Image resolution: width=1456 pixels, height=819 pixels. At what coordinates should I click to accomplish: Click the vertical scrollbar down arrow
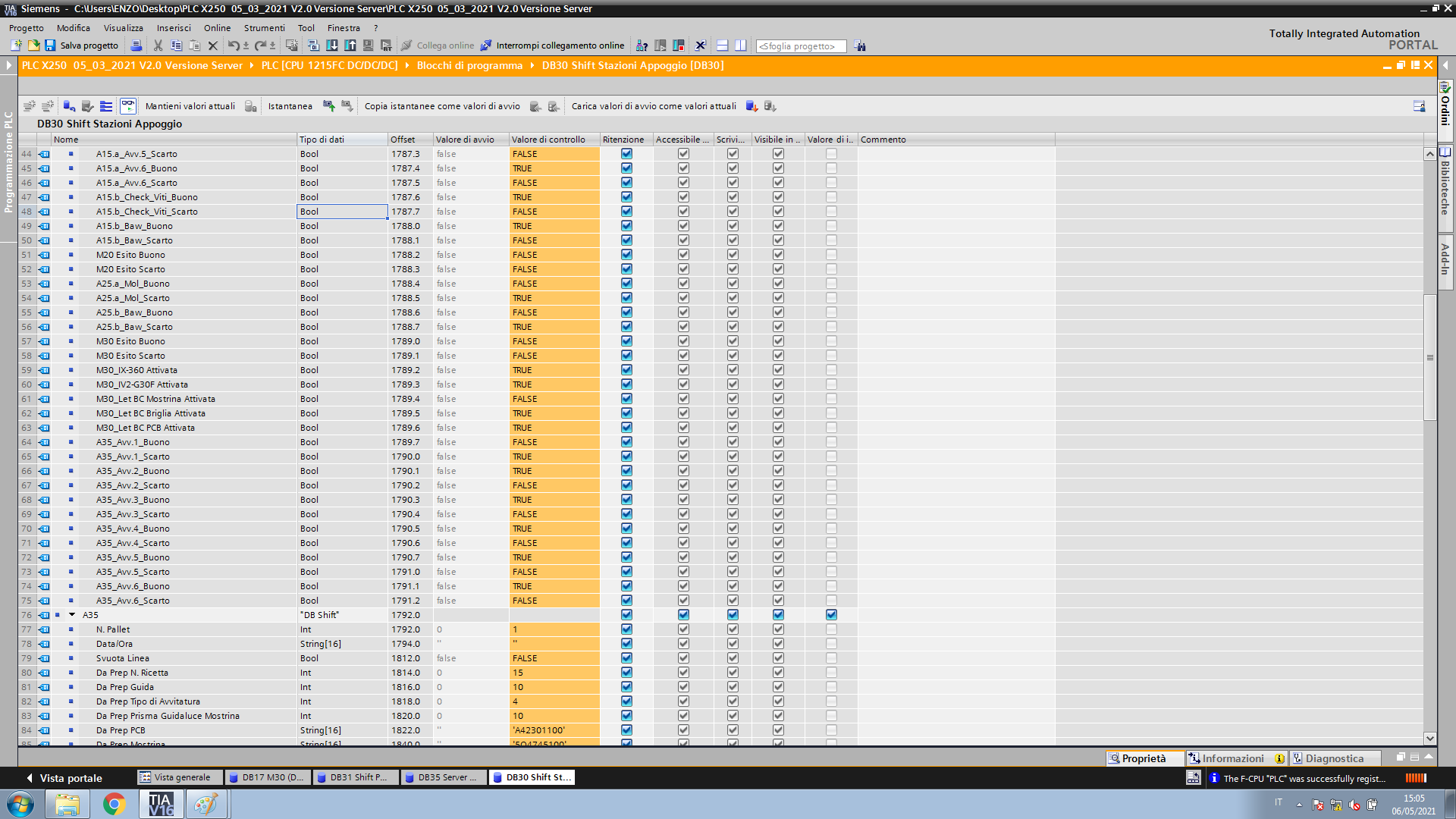(1429, 738)
